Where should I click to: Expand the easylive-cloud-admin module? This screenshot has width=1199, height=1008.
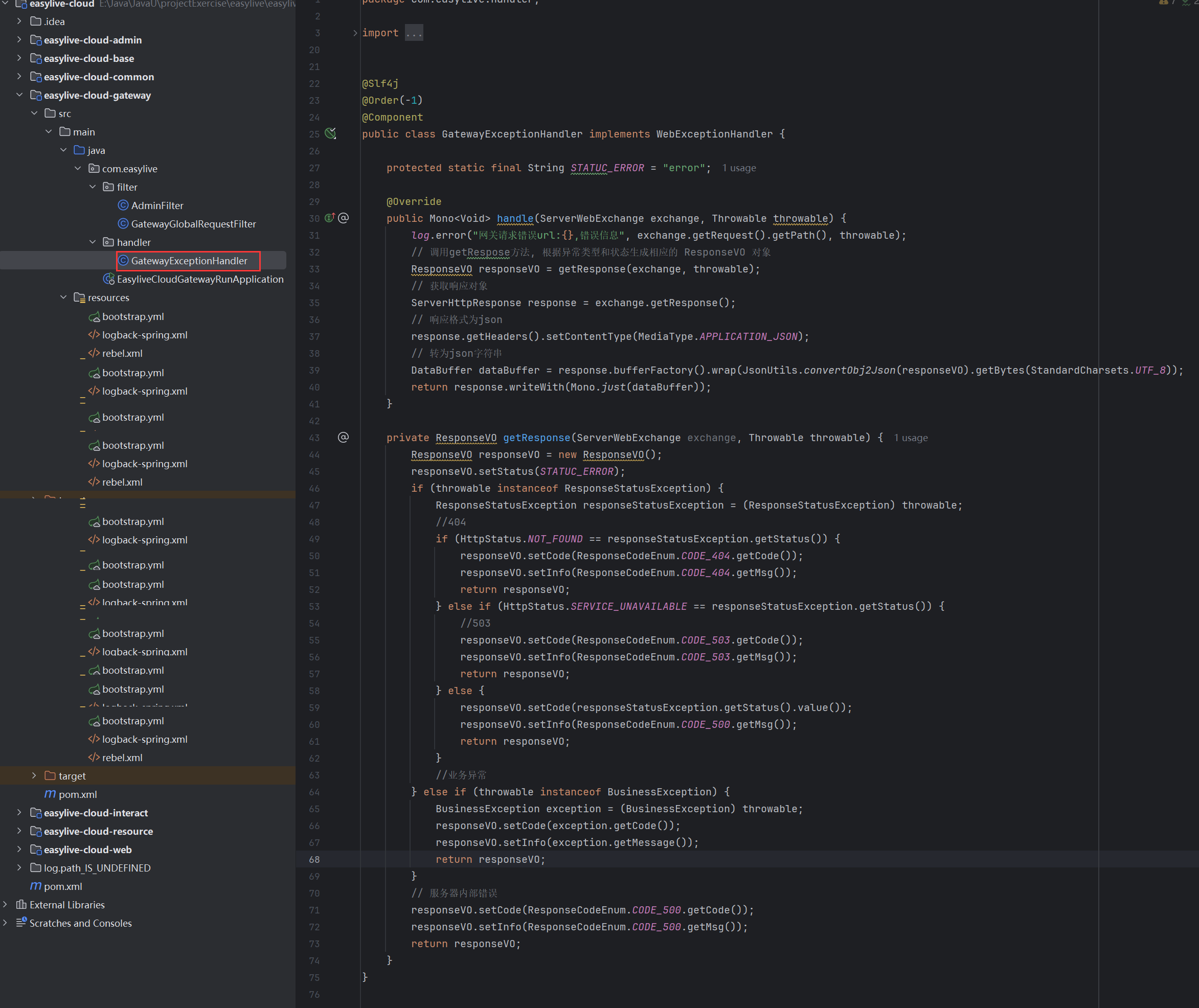pos(19,40)
